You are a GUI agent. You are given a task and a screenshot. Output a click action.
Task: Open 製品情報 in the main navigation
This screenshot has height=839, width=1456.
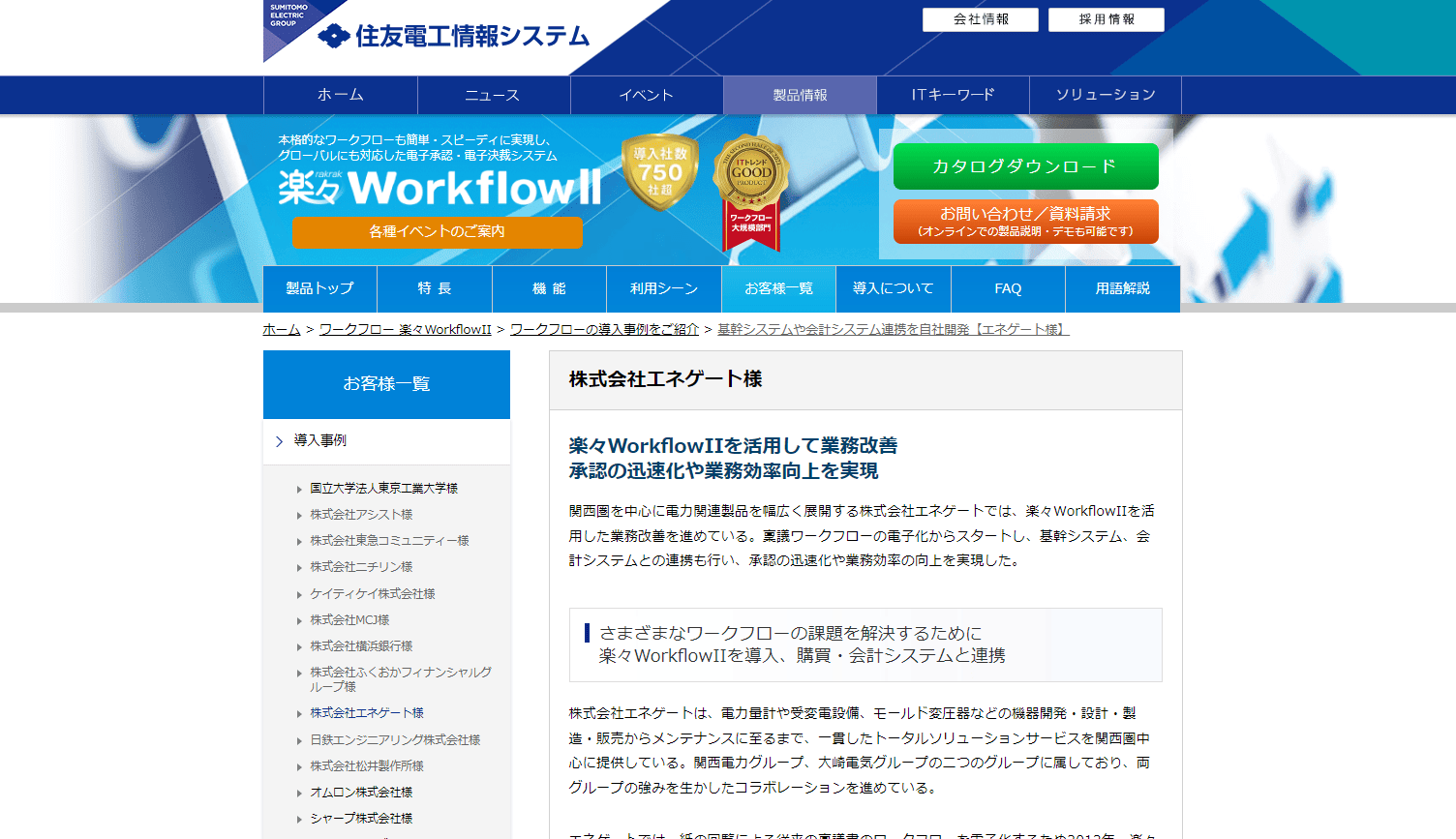800,95
